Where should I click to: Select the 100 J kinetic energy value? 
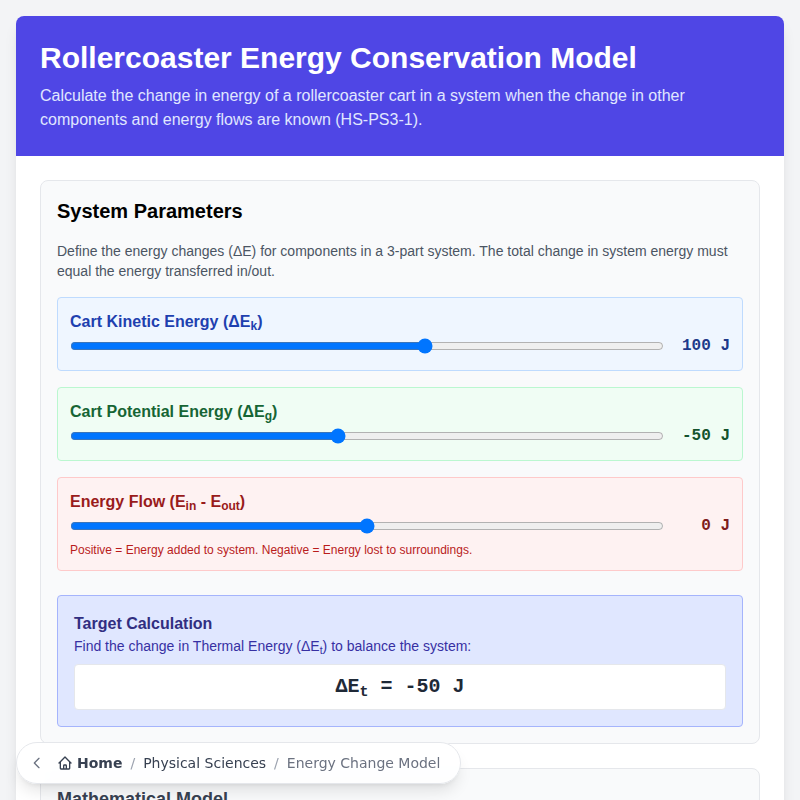[x=703, y=344]
